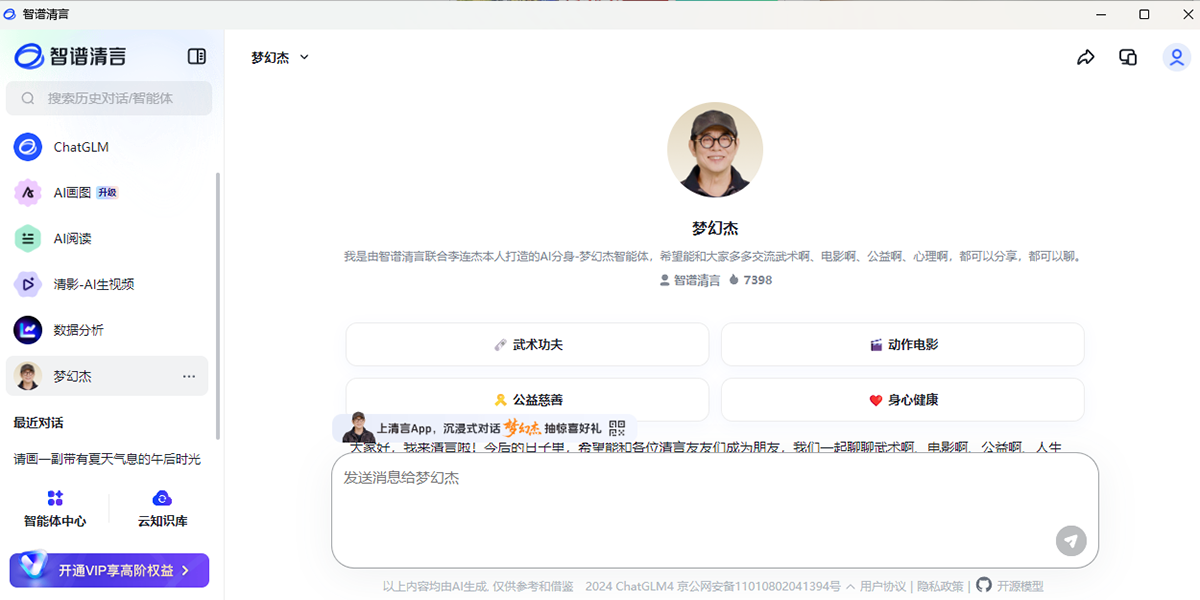Click the 开通VIP享高阶权益 button
This screenshot has height=600, width=1200.
tap(108, 570)
